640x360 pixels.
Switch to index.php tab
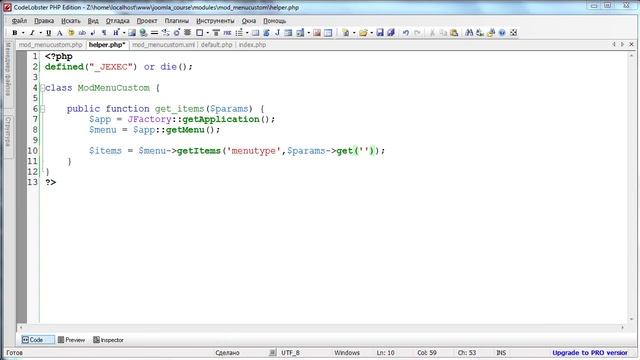[252, 45]
